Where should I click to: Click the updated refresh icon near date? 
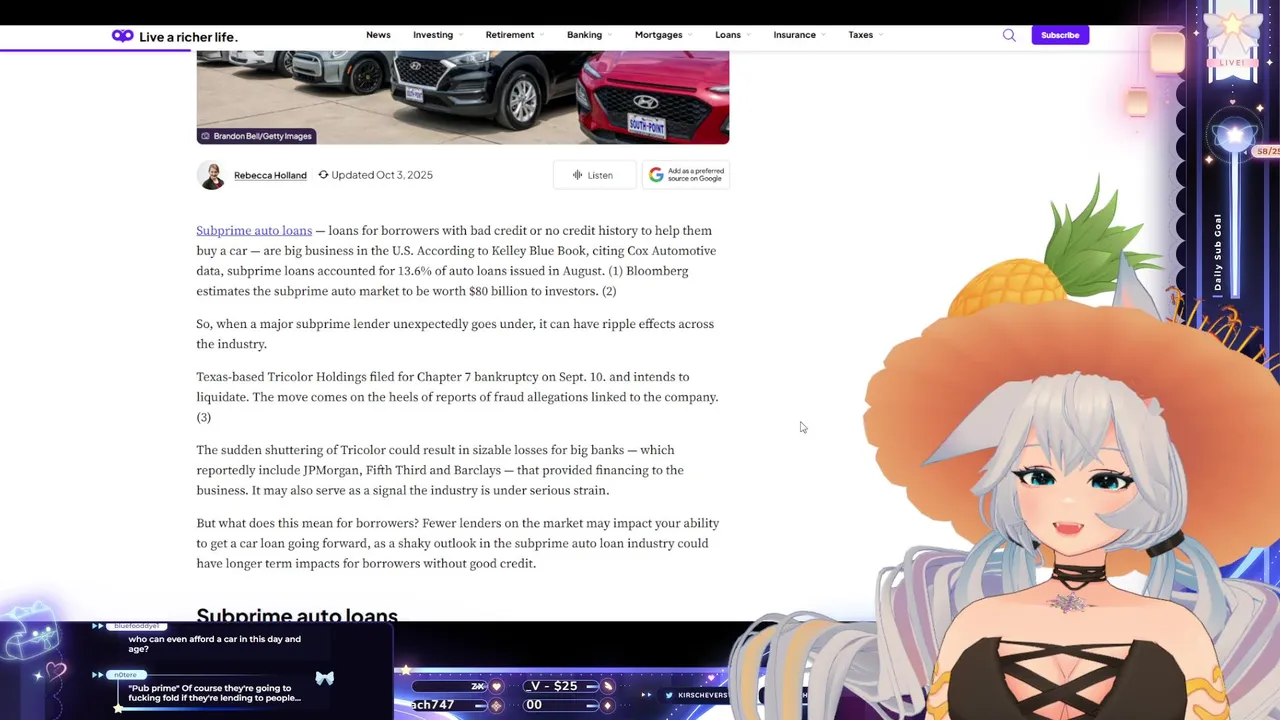click(x=323, y=175)
